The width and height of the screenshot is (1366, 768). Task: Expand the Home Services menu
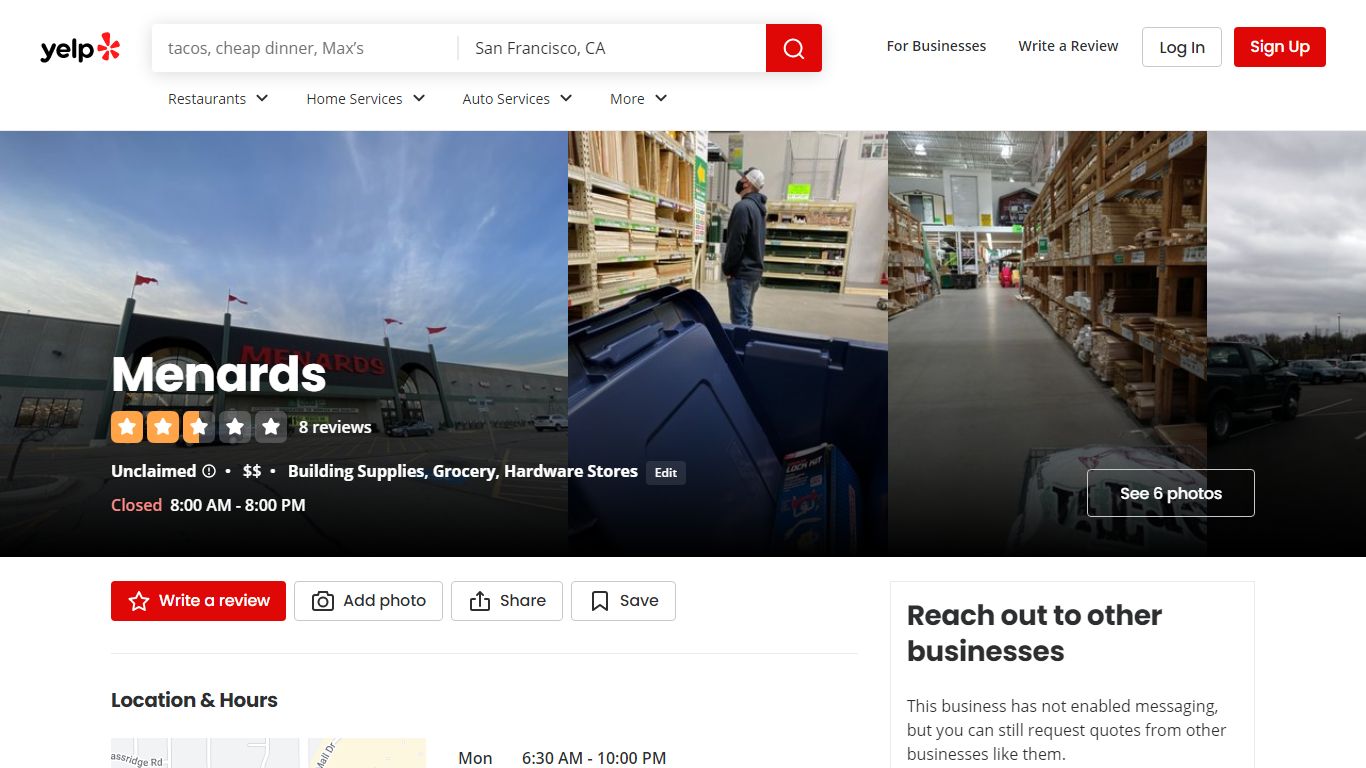366,99
